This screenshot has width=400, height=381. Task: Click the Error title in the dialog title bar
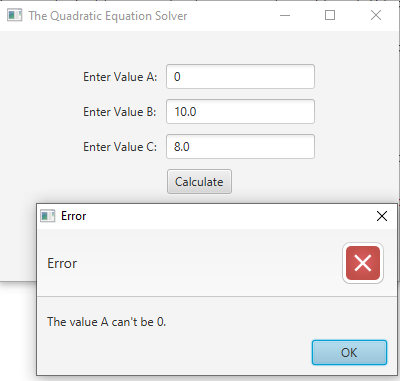pyautogui.click(x=73, y=216)
